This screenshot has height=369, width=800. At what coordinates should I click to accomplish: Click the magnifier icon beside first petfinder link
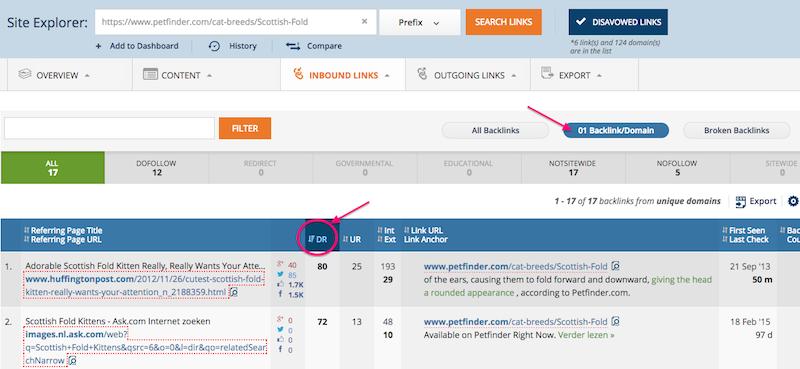pos(615,266)
